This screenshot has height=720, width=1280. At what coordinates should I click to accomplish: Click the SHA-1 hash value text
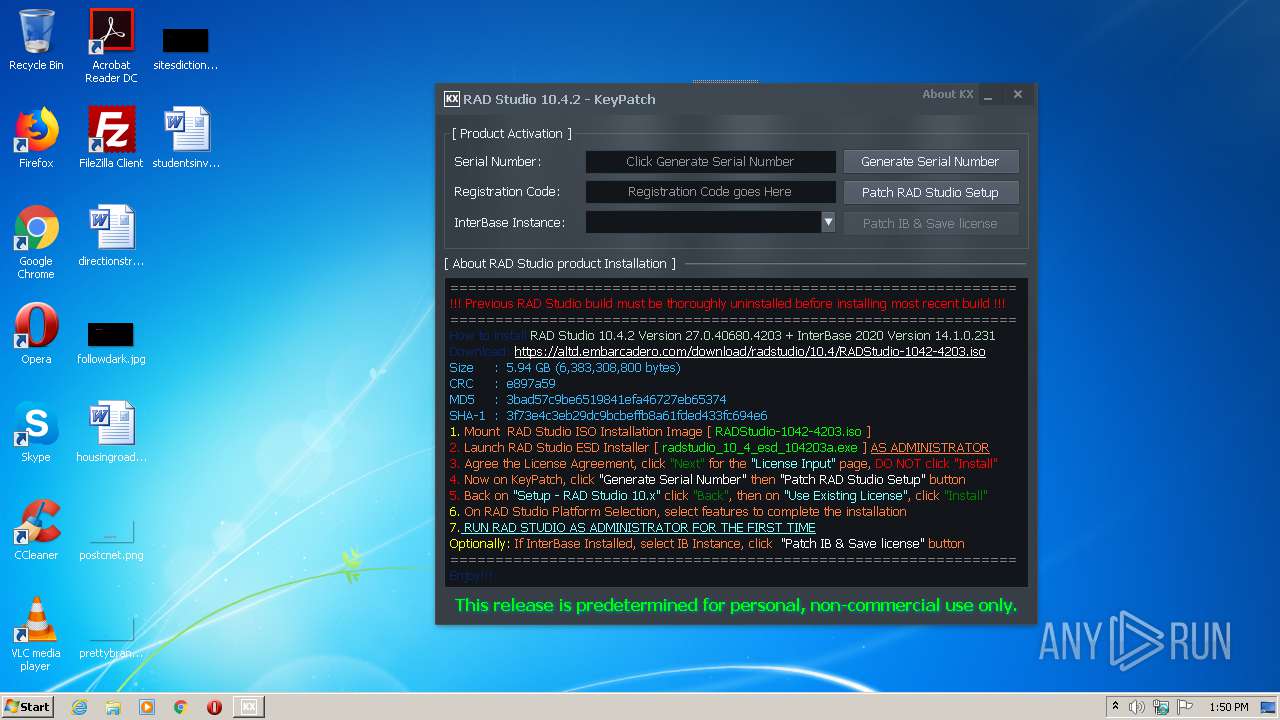636,416
